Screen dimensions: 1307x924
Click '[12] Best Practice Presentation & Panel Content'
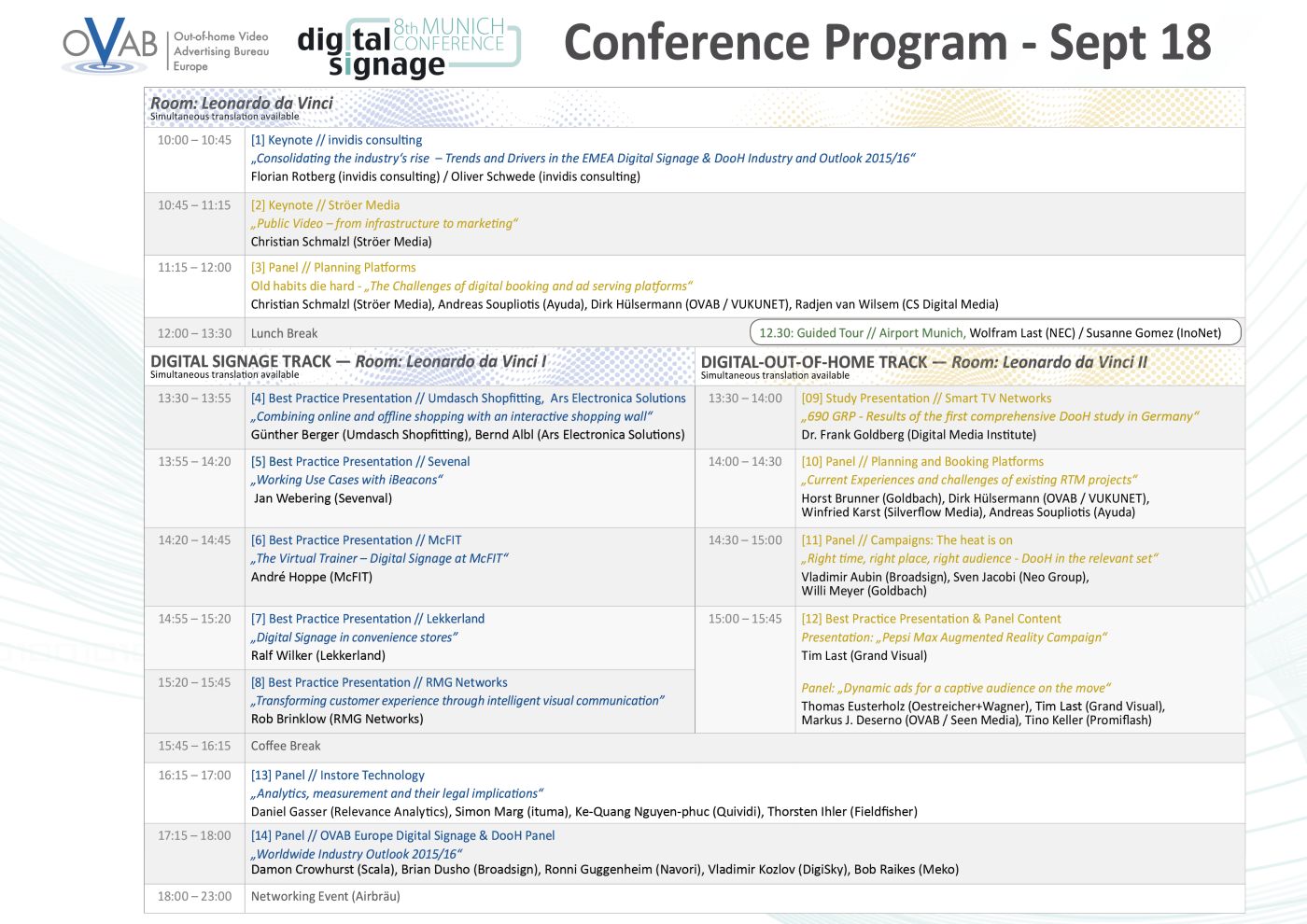[x=931, y=619]
